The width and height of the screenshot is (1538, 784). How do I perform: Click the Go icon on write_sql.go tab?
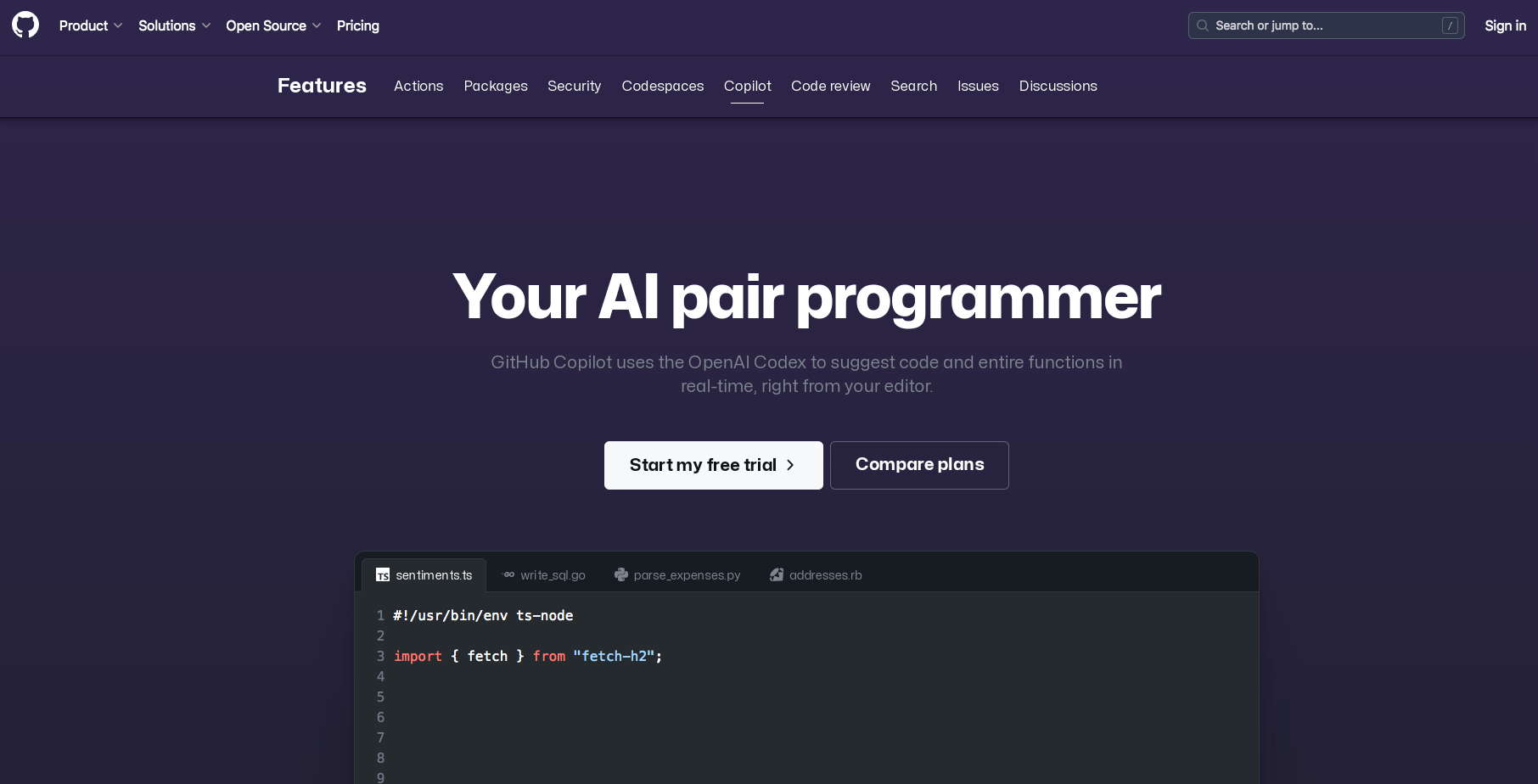[x=508, y=575]
